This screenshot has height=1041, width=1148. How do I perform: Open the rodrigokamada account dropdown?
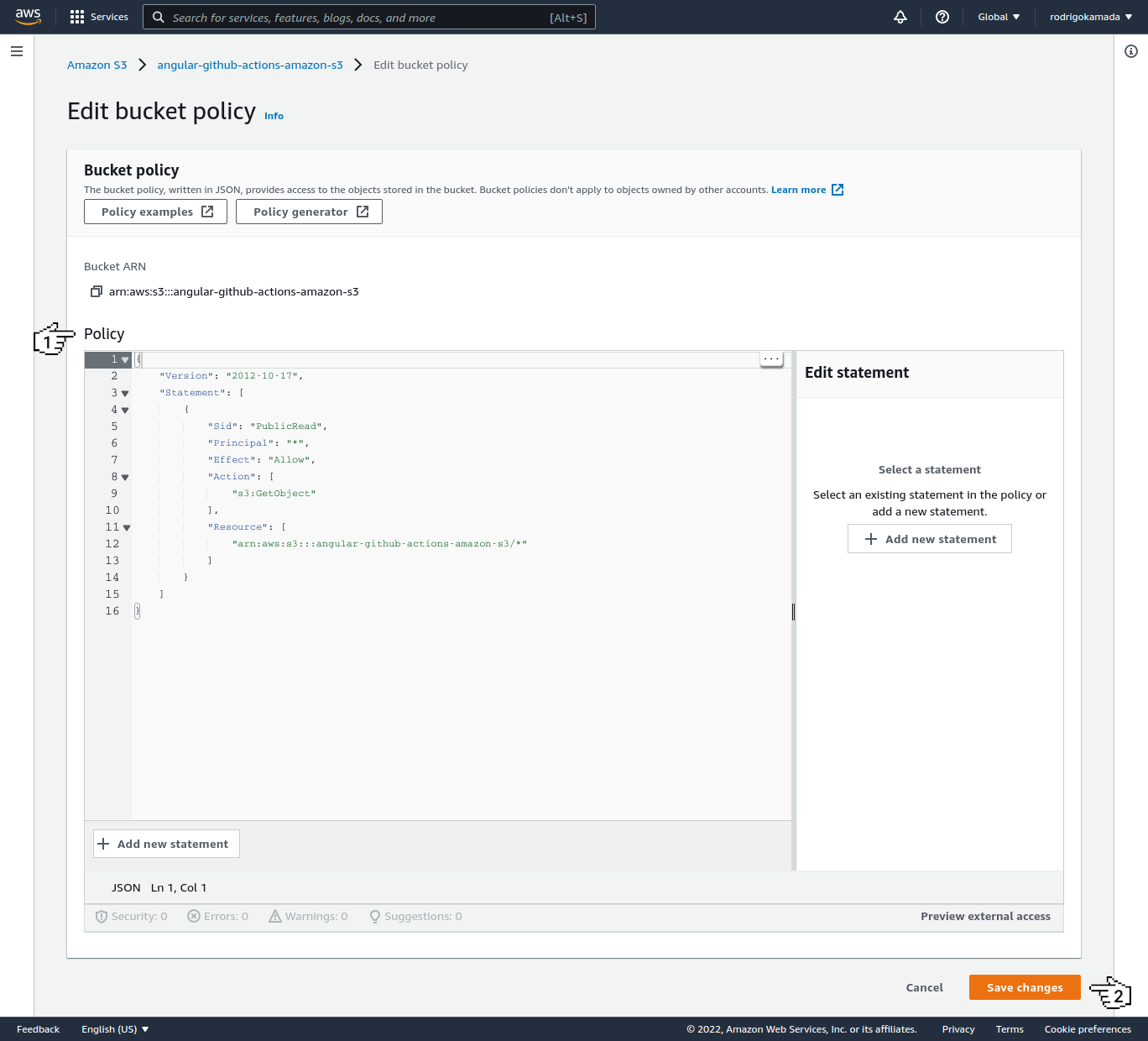tap(1090, 16)
